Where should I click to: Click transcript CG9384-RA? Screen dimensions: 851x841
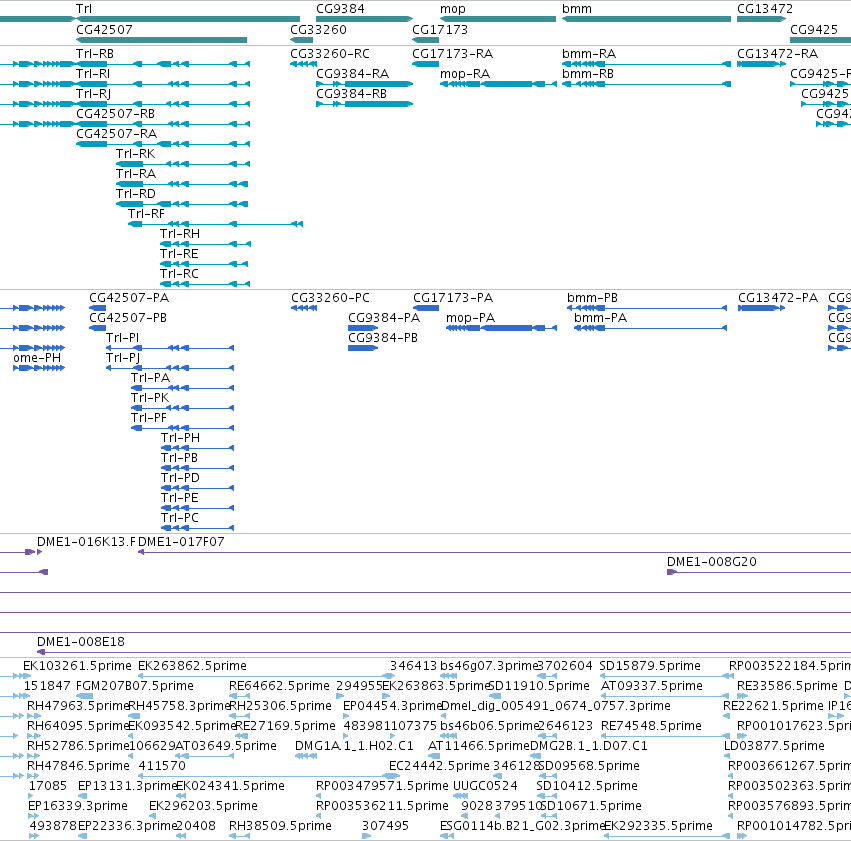(353, 74)
